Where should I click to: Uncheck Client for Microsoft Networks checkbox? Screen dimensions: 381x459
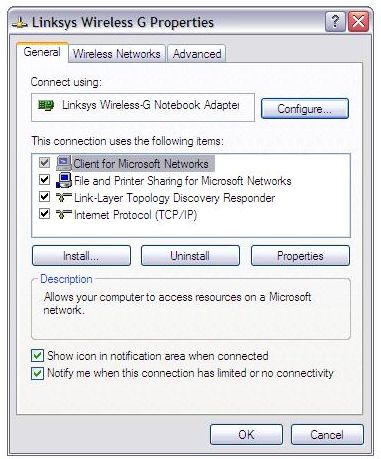45,163
